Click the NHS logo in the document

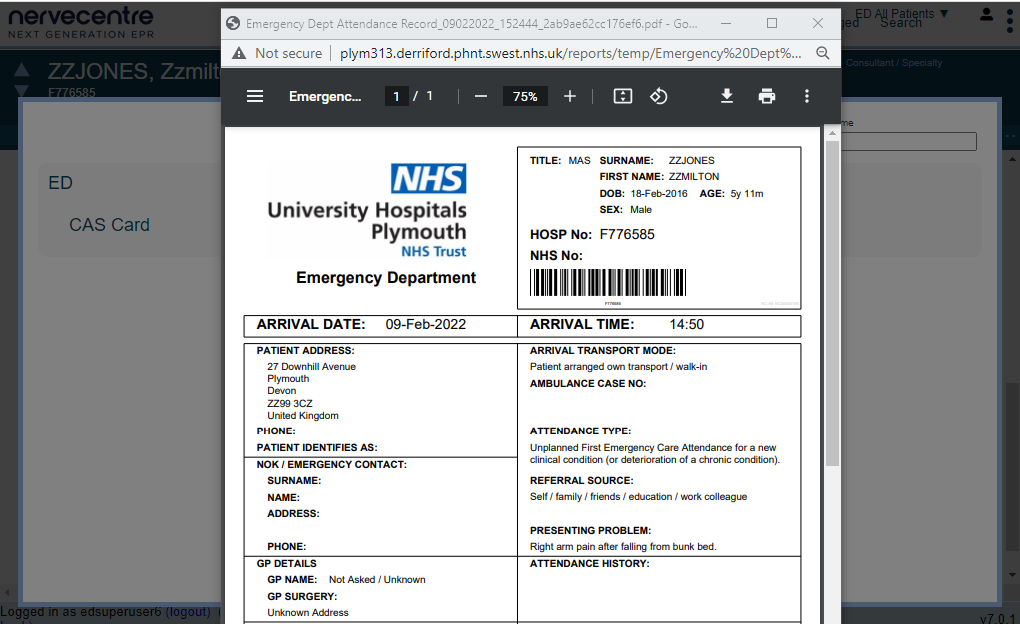(x=428, y=178)
